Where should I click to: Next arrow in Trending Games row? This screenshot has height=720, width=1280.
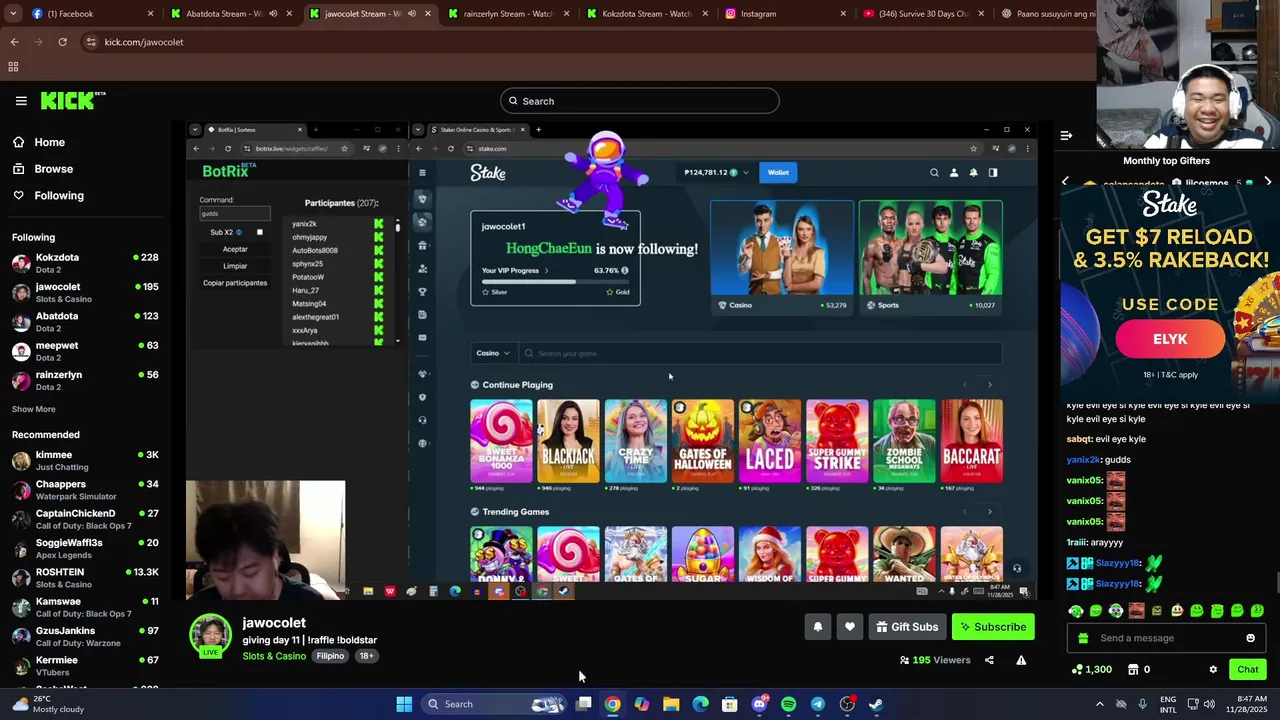pyautogui.click(x=989, y=512)
